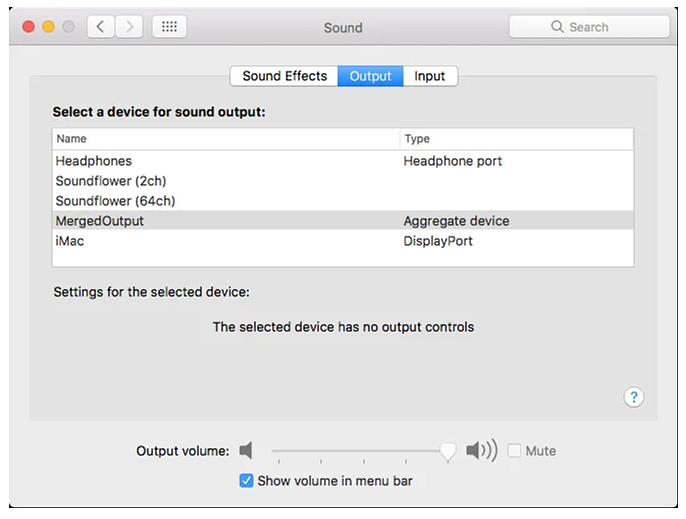Enable the Mute checkbox
This screenshot has width=686, height=519.
click(515, 451)
